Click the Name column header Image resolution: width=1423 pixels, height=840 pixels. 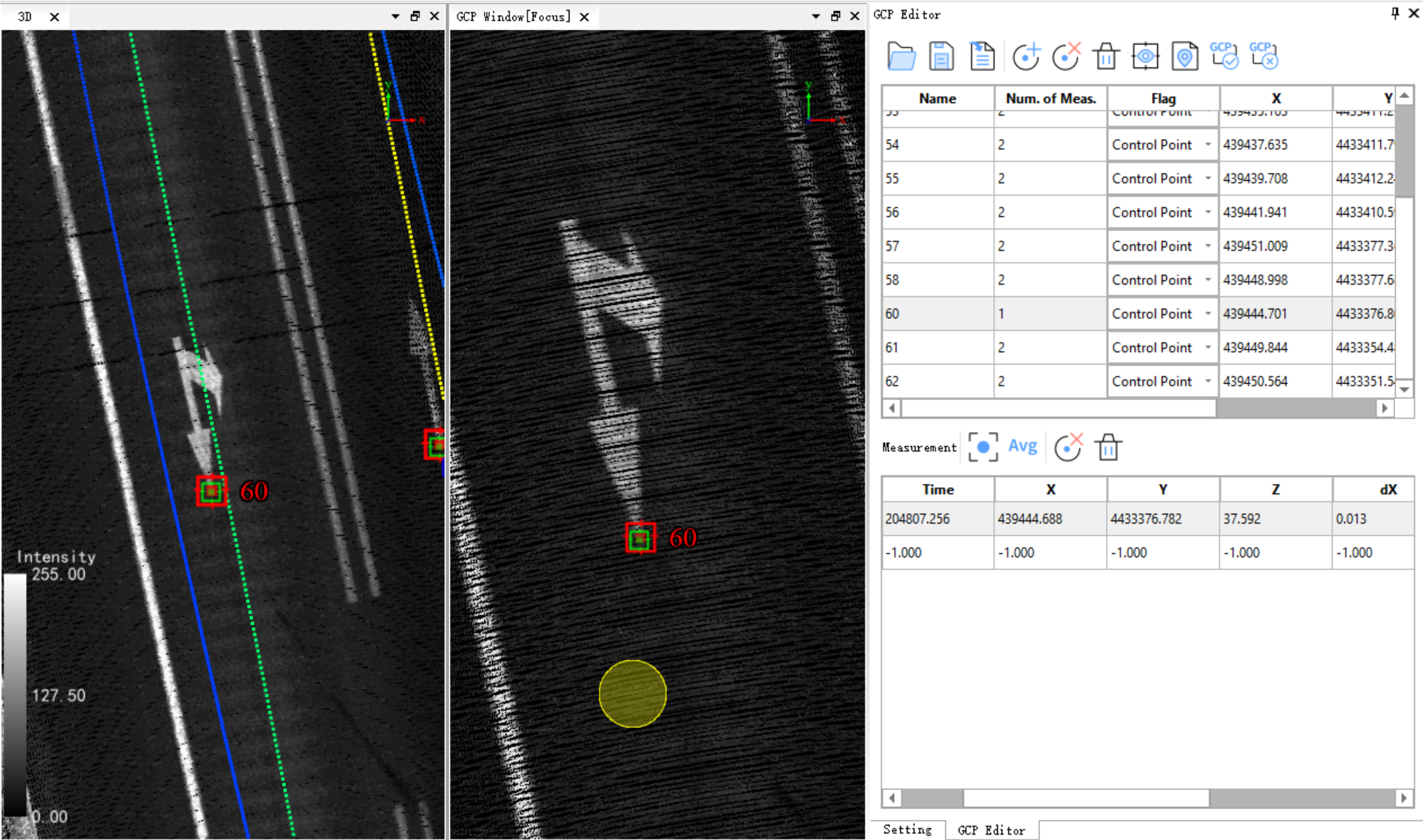tap(938, 98)
